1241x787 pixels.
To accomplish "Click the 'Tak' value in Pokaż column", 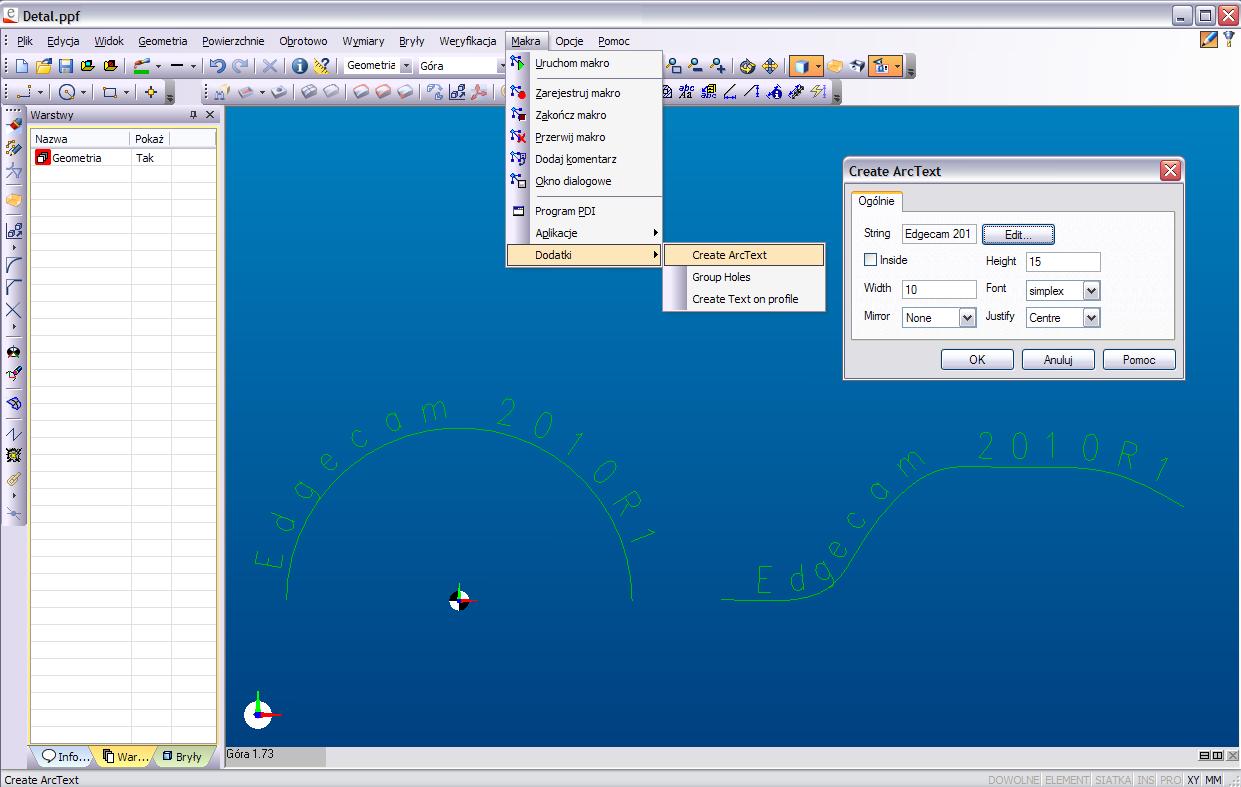I will [x=145, y=158].
